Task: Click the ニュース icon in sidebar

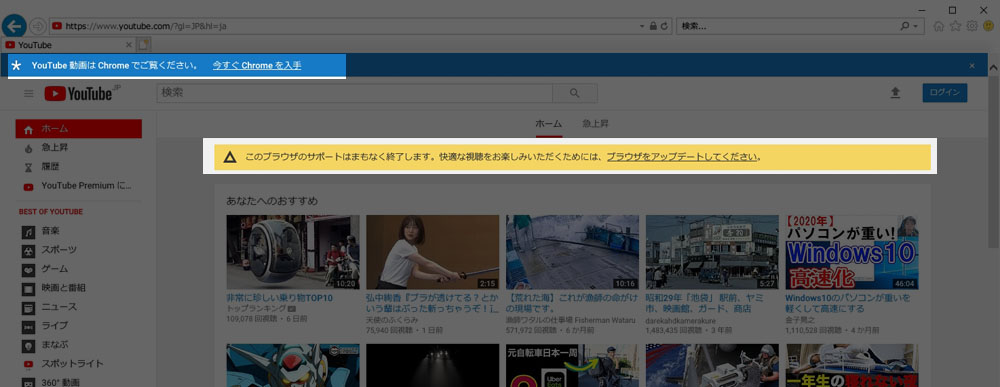Action: tap(28, 307)
